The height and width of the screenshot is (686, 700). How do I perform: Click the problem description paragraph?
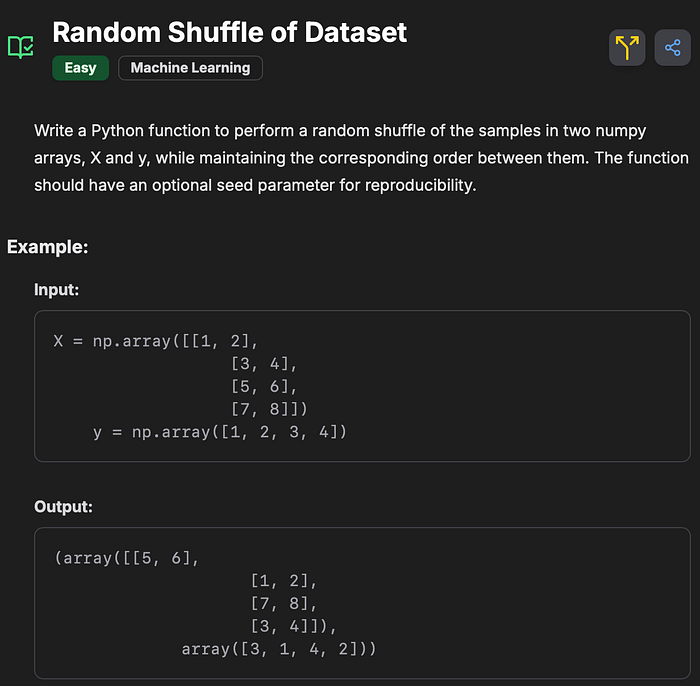[x=360, y=158]
